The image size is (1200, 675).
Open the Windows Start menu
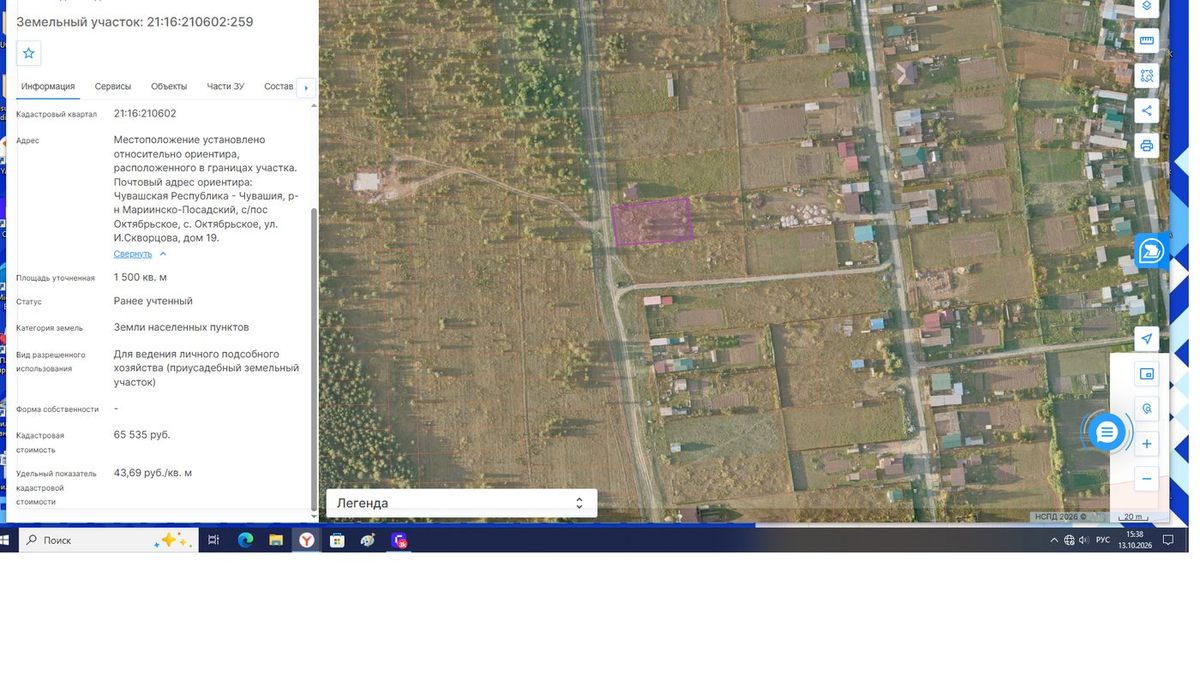click(x=5, y=540)
